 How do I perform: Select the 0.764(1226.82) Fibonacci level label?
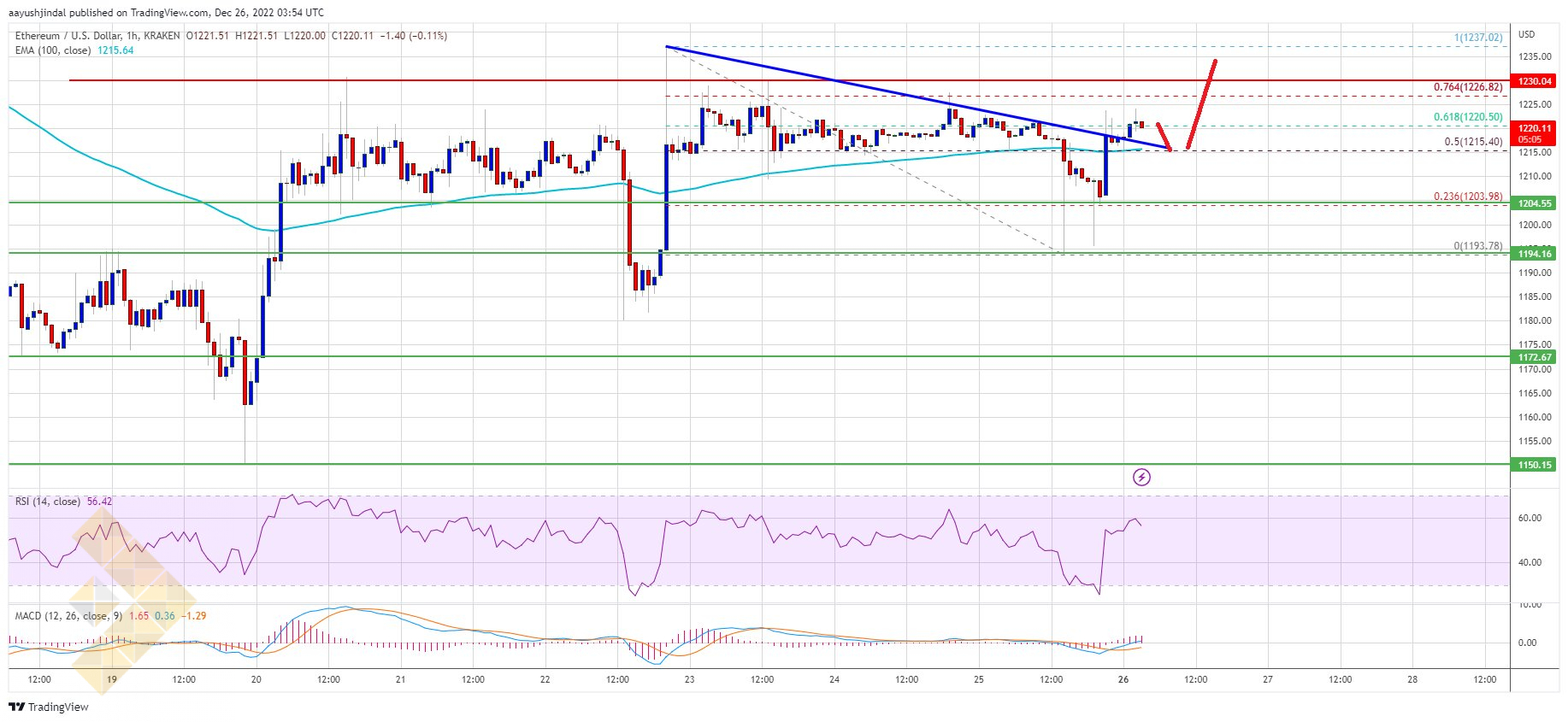(x=1468, y=87)
